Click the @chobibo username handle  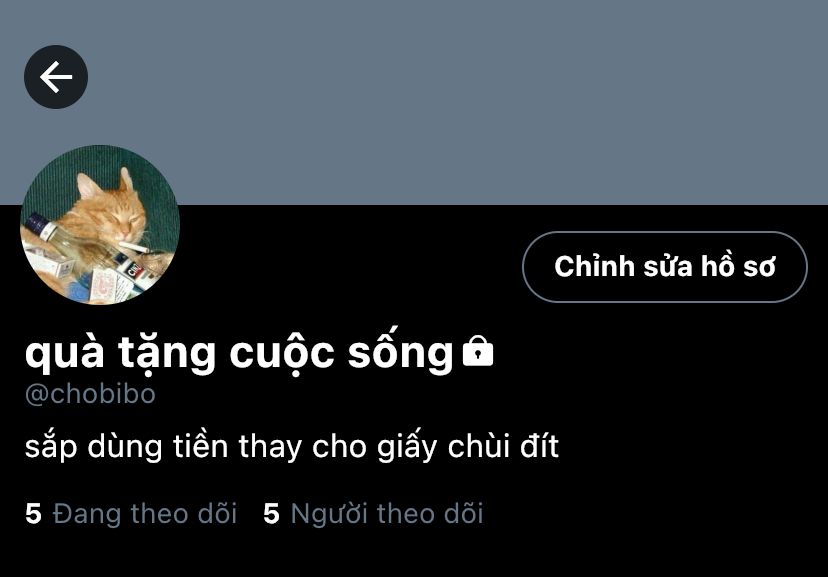[90, 394]
